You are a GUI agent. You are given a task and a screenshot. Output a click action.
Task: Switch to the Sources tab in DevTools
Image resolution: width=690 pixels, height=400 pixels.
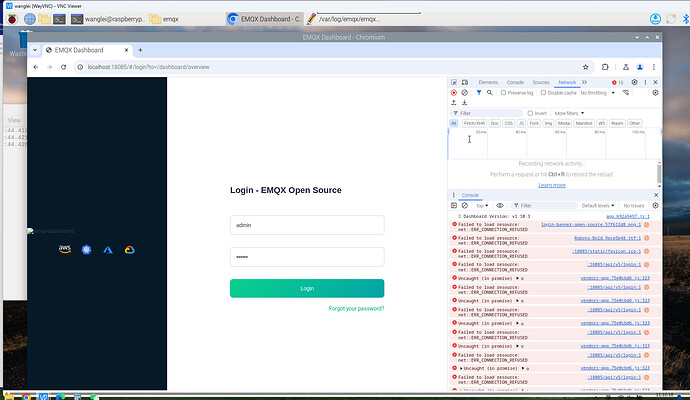coord(541,82)
